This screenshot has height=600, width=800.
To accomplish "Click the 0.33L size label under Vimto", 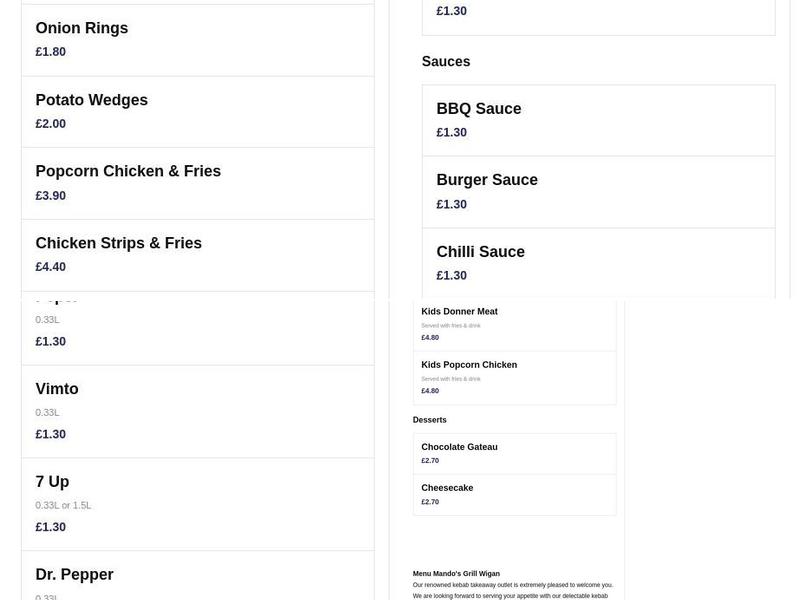I will click(x=47, y=412).
